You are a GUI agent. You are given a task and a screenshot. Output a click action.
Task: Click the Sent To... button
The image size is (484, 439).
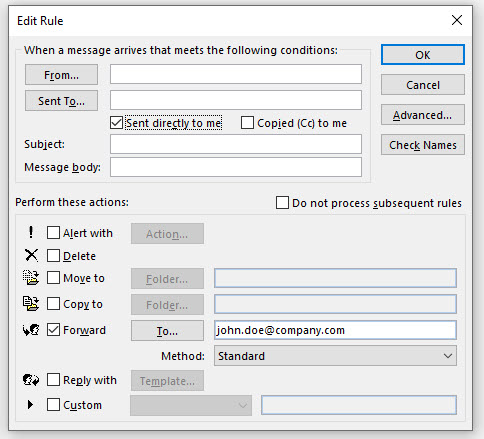click(x=61, y=101)
